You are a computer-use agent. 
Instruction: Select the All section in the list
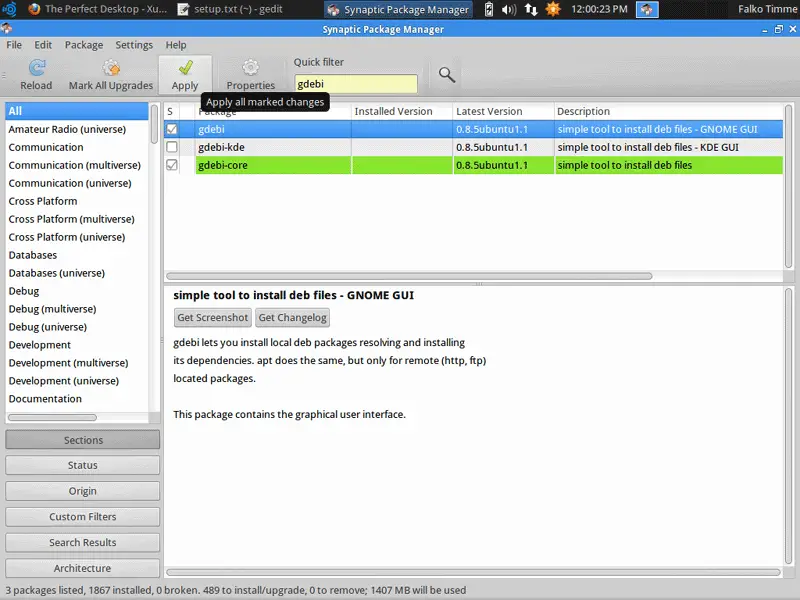pyautogui.click(x=77, y=111)
